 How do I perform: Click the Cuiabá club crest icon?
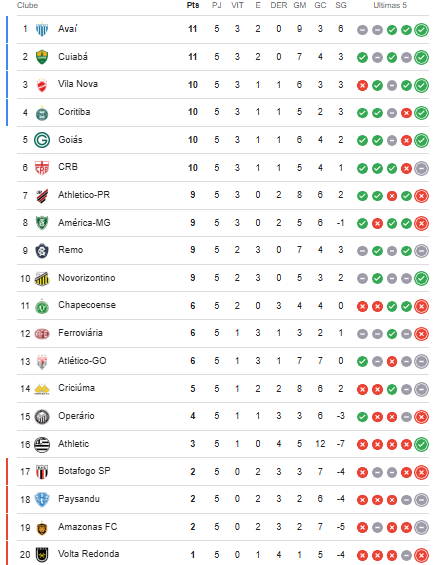(x=42, y=57)
